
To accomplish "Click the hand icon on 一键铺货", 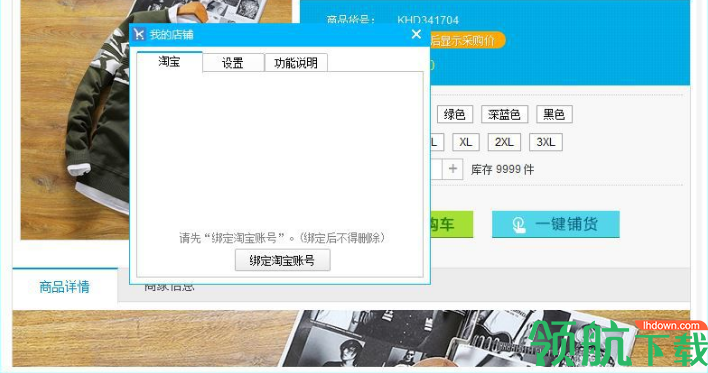I will [x=519, y=224].
